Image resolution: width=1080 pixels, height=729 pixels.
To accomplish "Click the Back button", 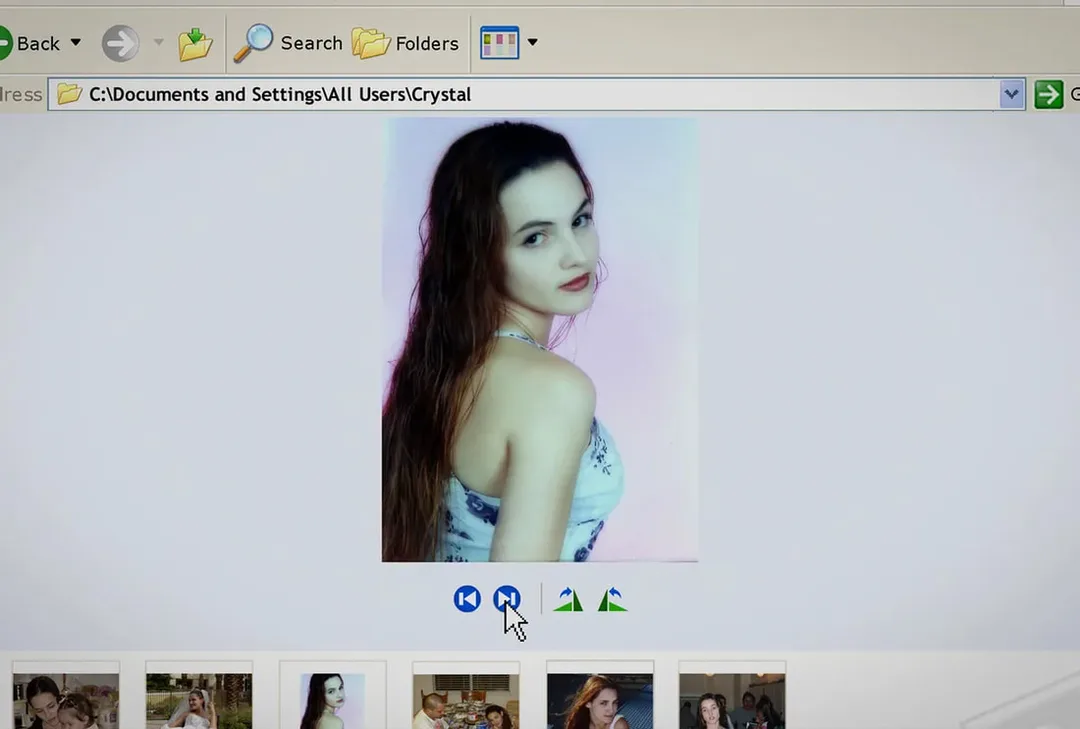I will [29, 43].
